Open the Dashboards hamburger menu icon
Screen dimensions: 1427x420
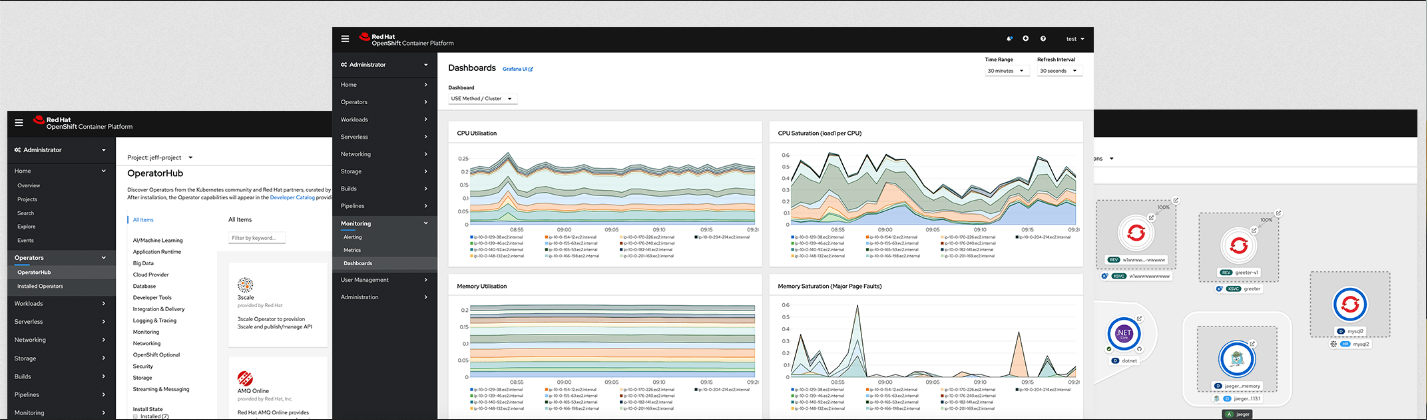click(x=345, y=39)
